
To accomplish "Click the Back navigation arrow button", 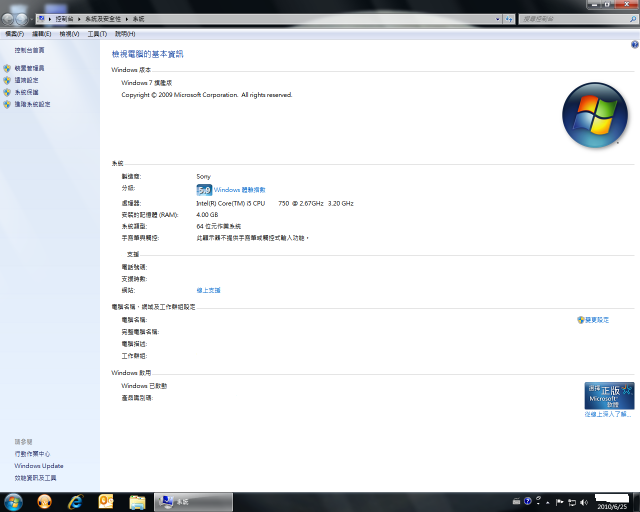I will point(8,19).
